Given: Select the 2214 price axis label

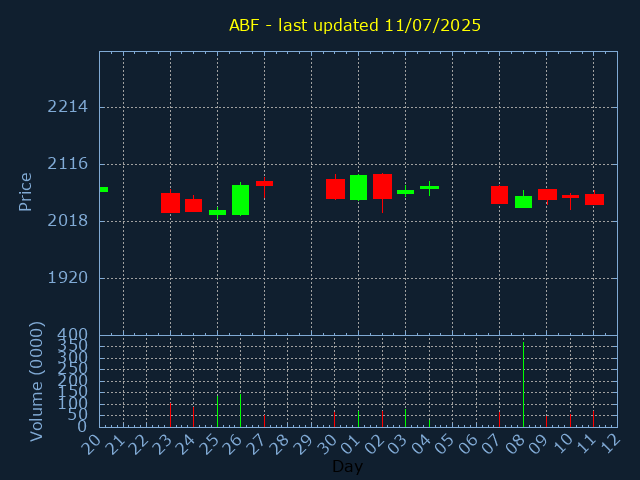Looking at the screenshot, I should tap(68, 107).
